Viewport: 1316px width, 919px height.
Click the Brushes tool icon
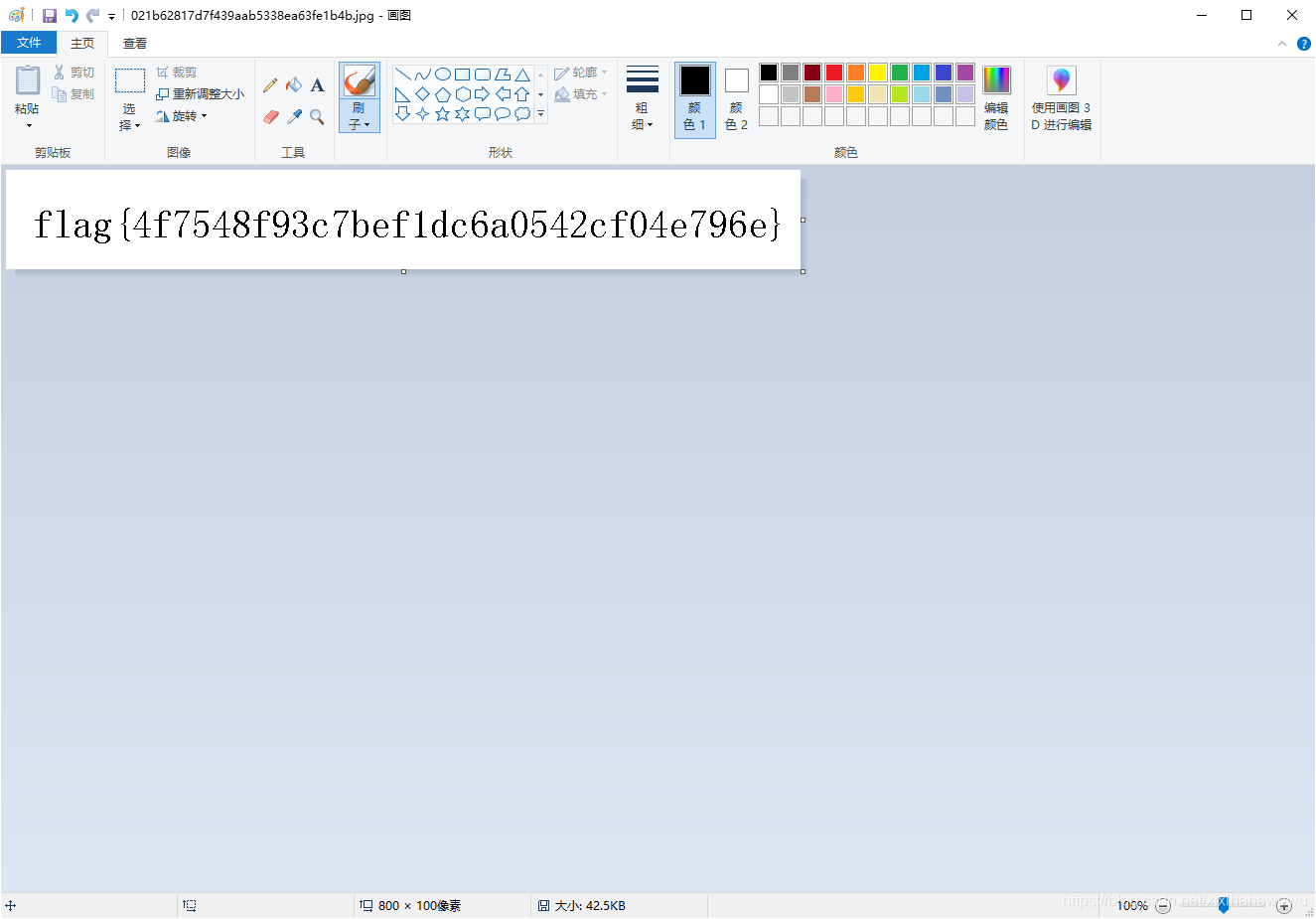tap(359, 80)
